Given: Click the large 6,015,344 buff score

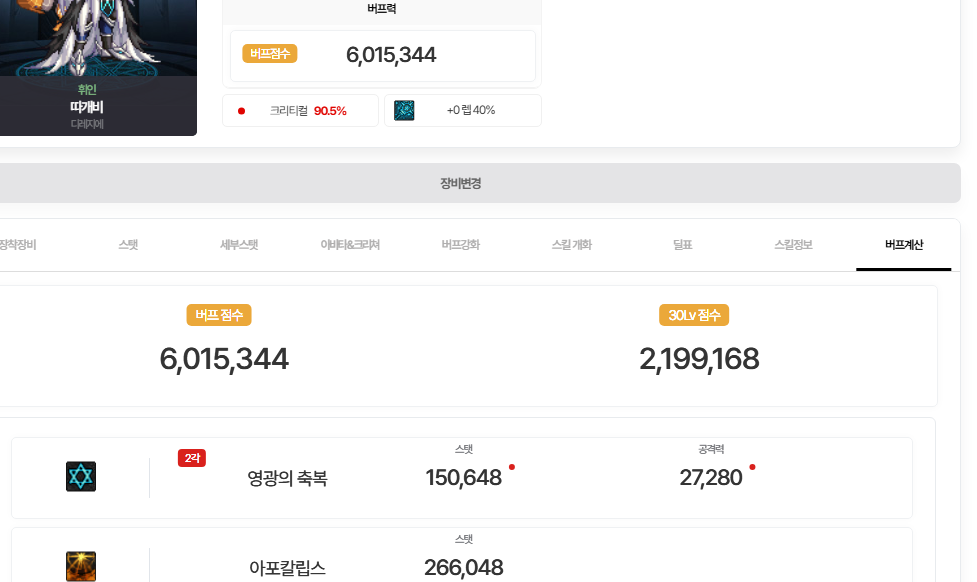Looking at the screenshot, I should 224,359.
